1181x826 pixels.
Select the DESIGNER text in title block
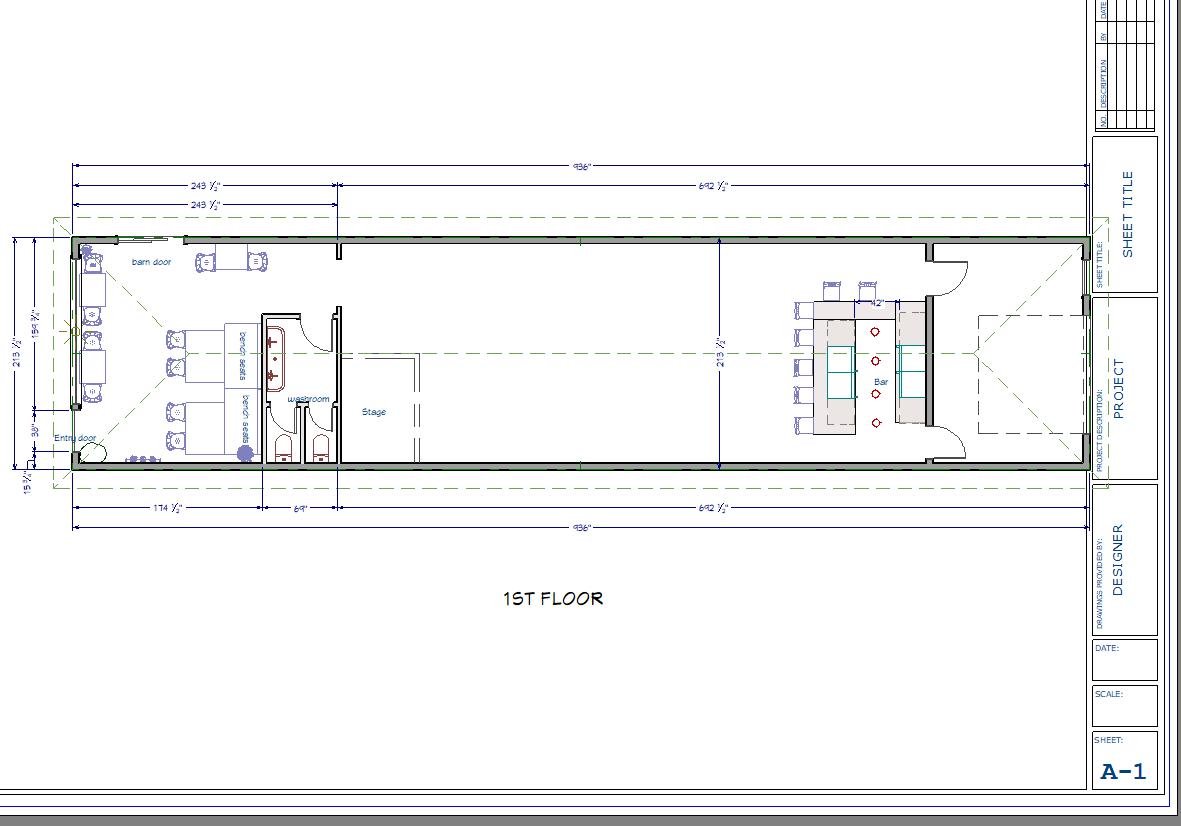tap(1118, 560)
